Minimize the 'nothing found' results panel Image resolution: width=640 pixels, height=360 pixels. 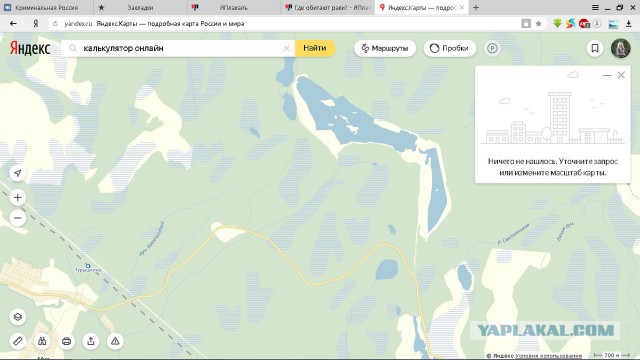[x=607, y=76]
